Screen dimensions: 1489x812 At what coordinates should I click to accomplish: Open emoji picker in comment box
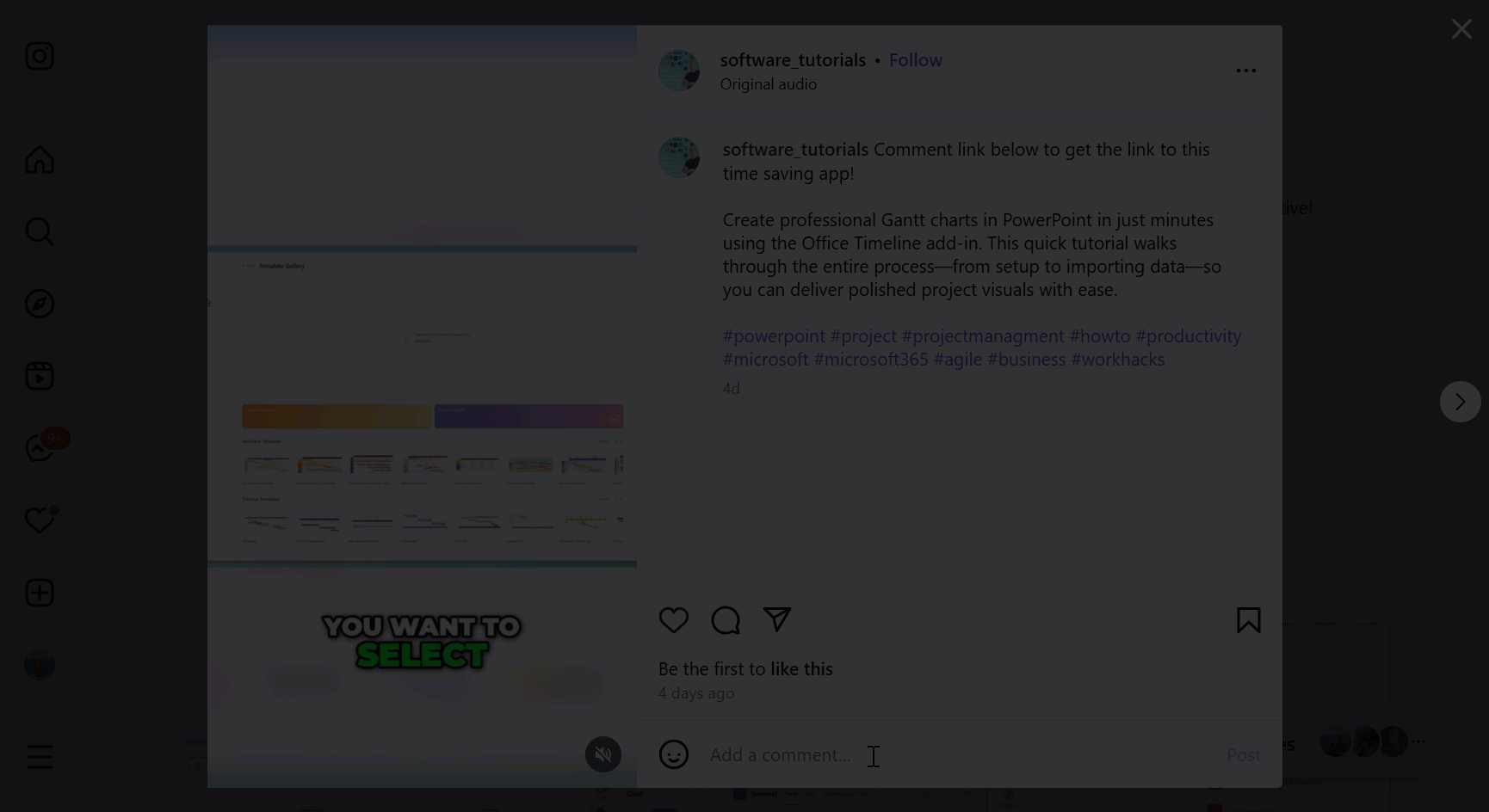(674, 754)
